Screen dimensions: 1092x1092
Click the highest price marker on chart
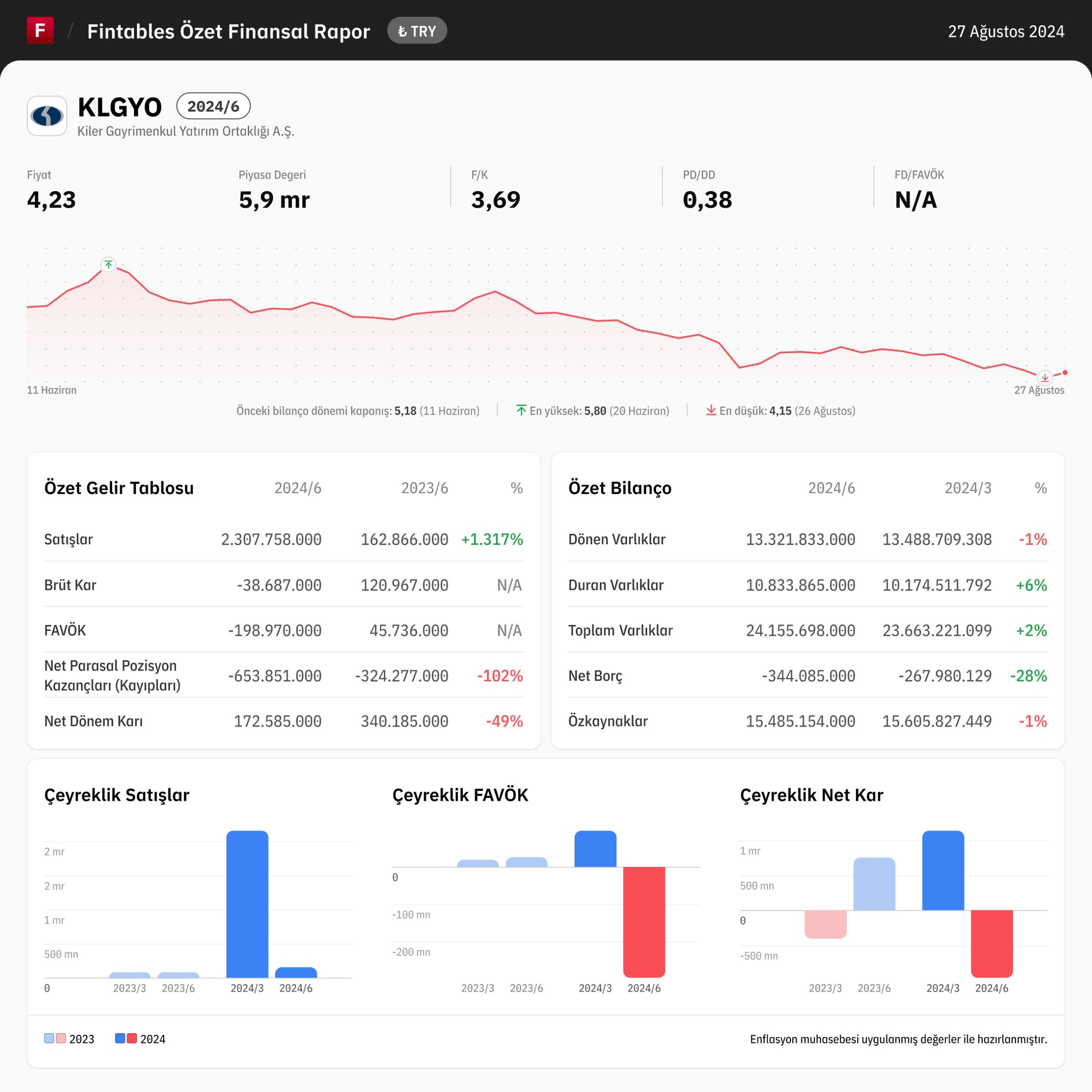point(108,264)
